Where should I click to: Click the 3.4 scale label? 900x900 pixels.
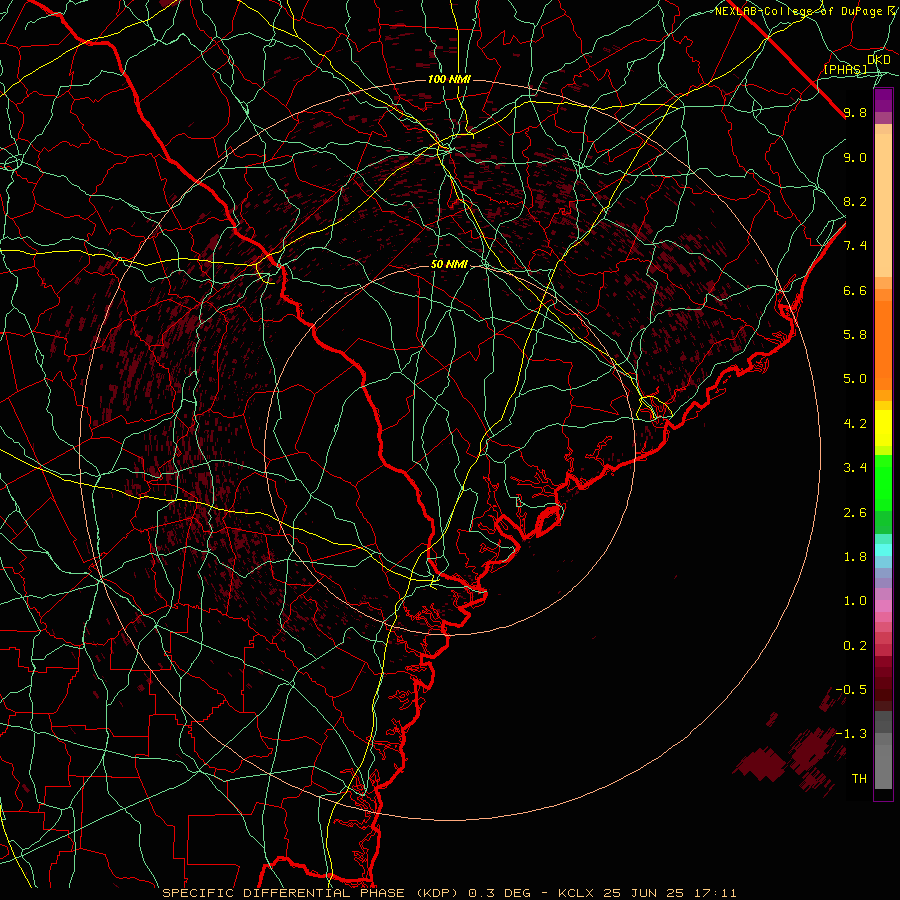855,468
